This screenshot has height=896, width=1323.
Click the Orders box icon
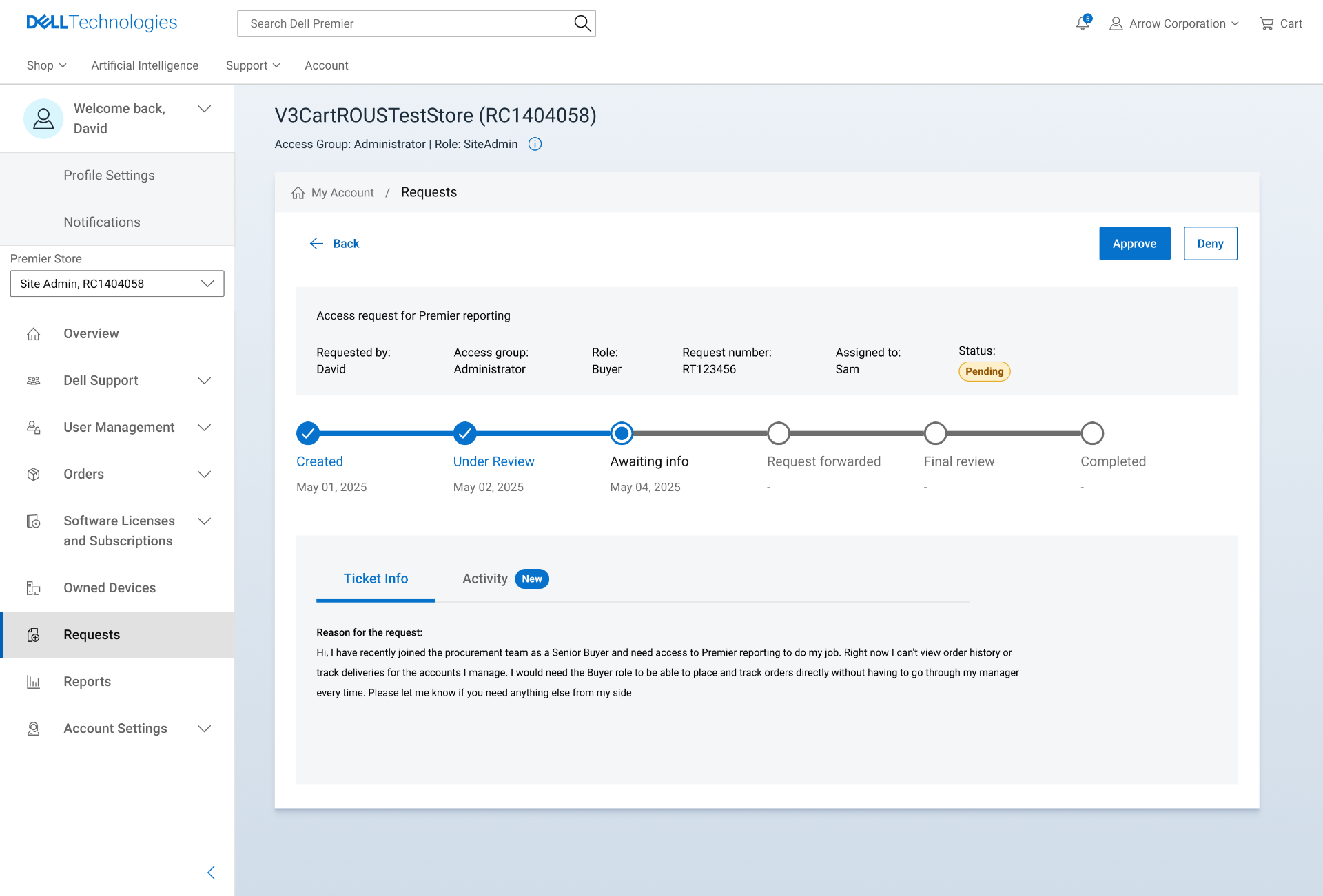pyautogui.click(x=33, y=475)
